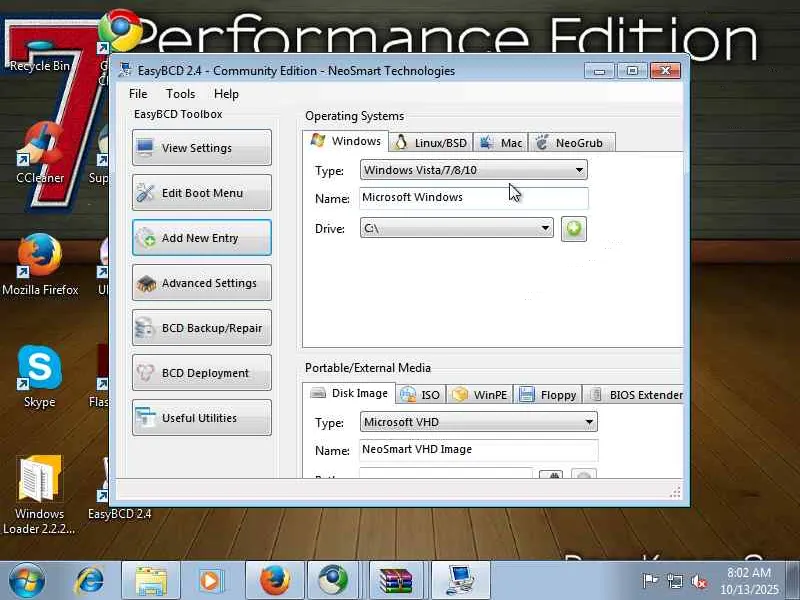
Task: Click the green add entry plus icon
Action: [573, 229]
